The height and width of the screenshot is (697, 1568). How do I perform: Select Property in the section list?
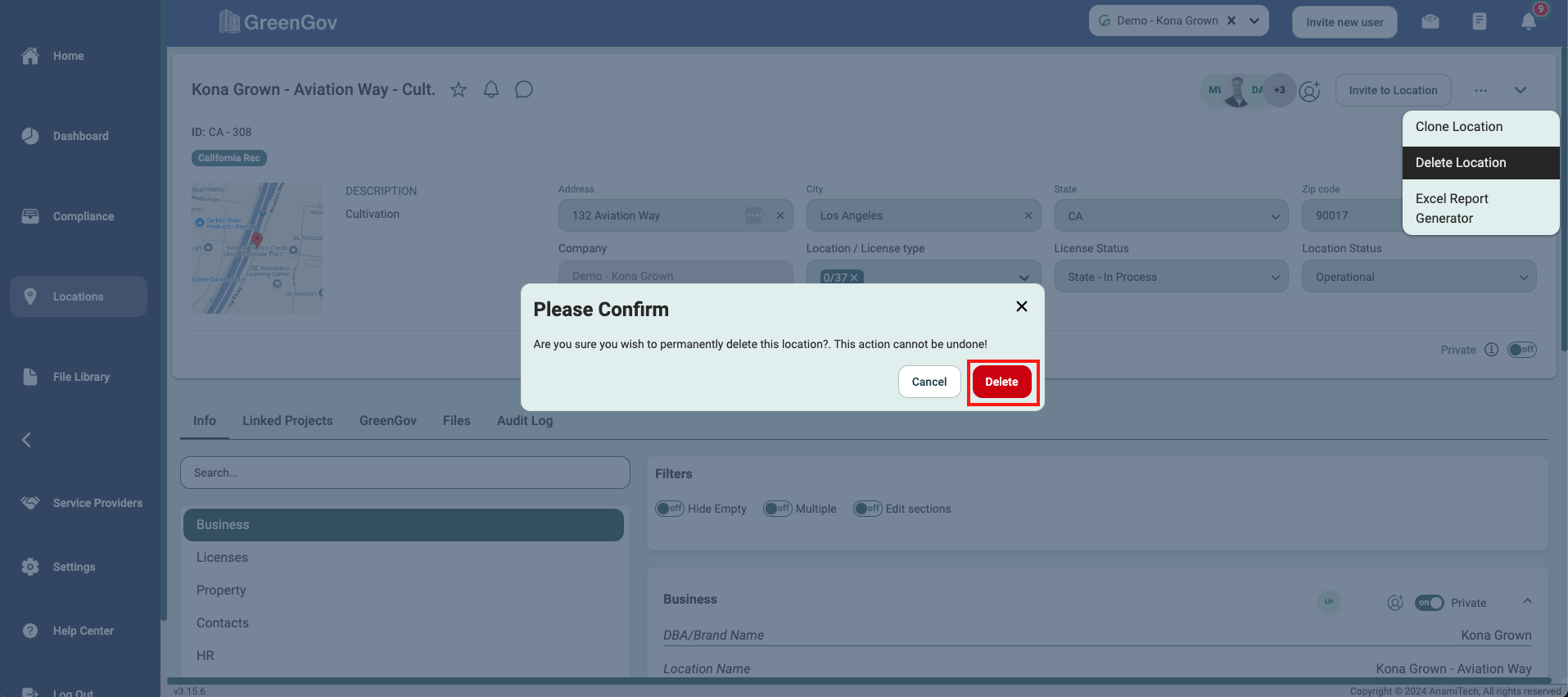pyautogui.click(x=404, y=591)
